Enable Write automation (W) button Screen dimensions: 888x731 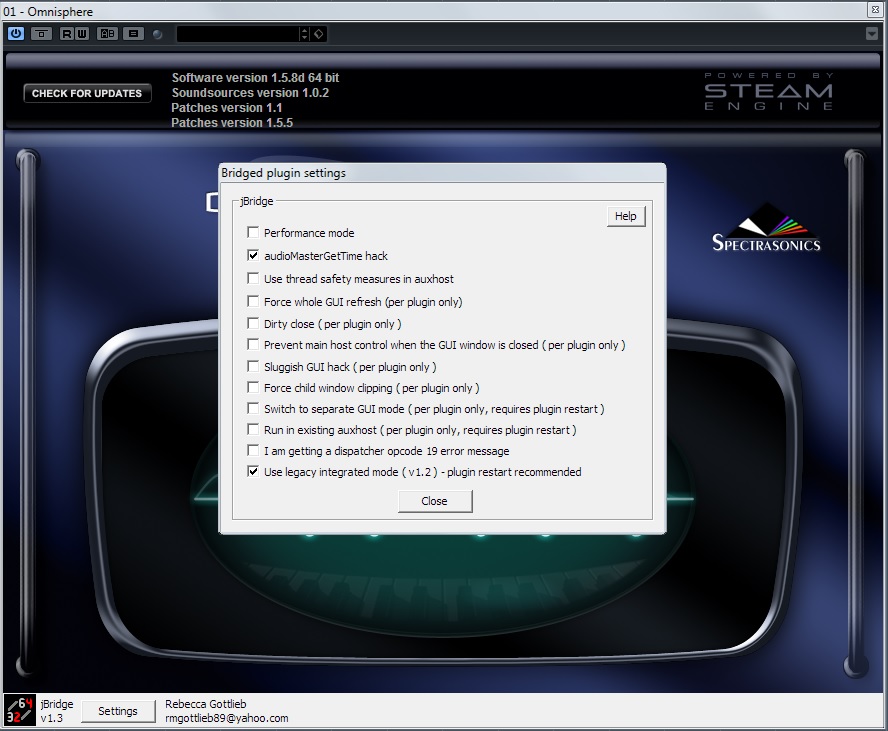click(82, 34)
